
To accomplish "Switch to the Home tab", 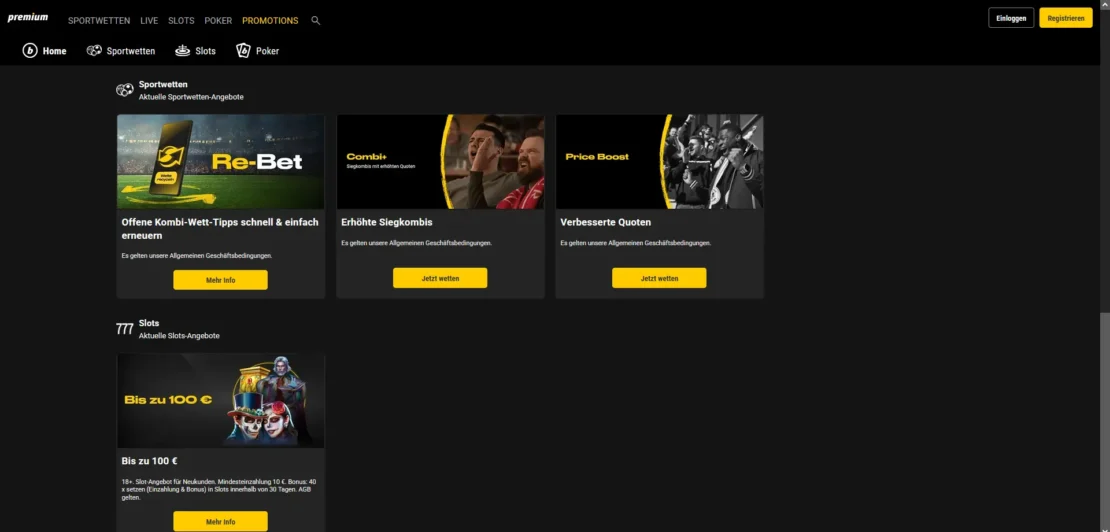I will point(45,51).
